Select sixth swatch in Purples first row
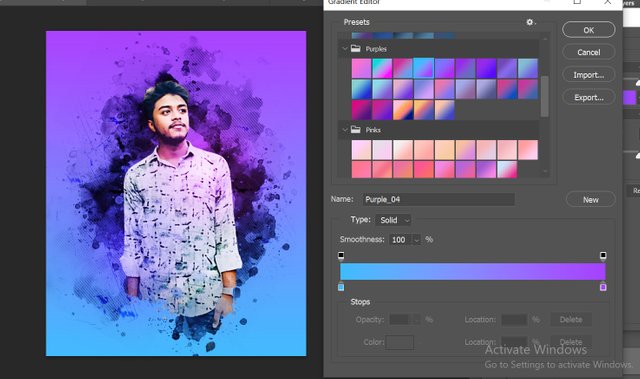 [x=465, y=68]
